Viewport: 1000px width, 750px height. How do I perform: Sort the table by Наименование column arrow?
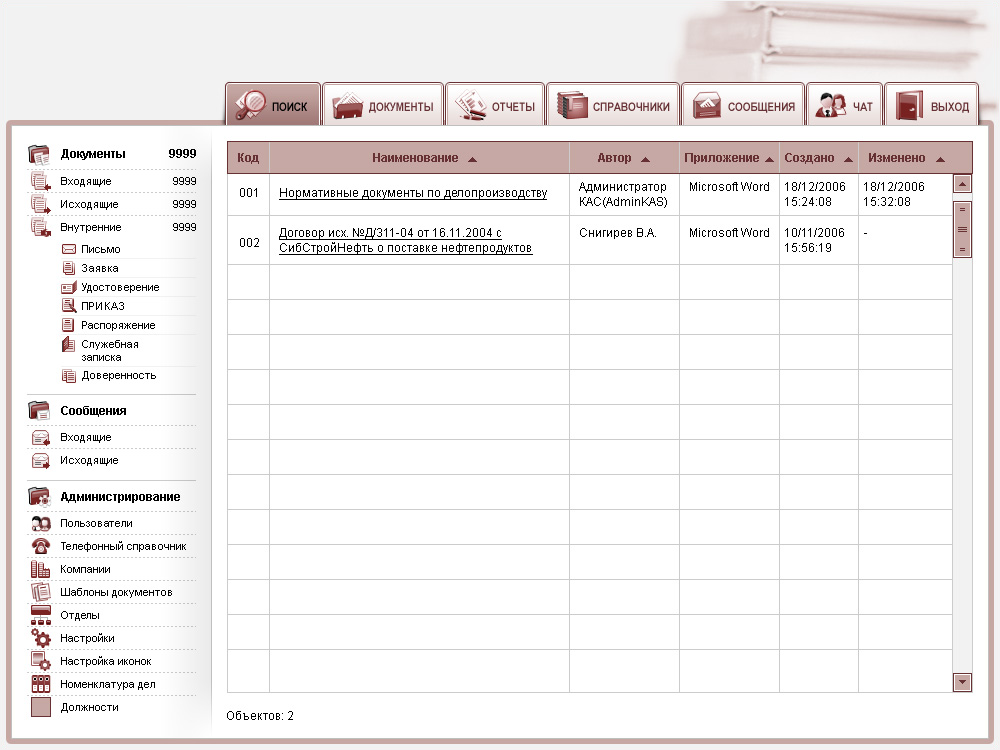point(472,159)
